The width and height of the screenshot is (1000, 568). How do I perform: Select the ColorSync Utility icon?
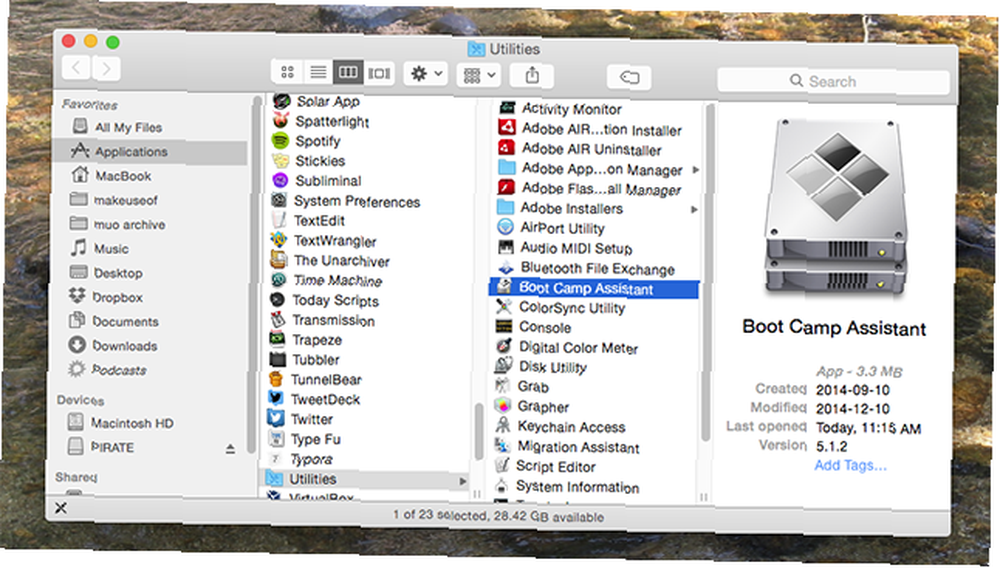click(504, 306)
